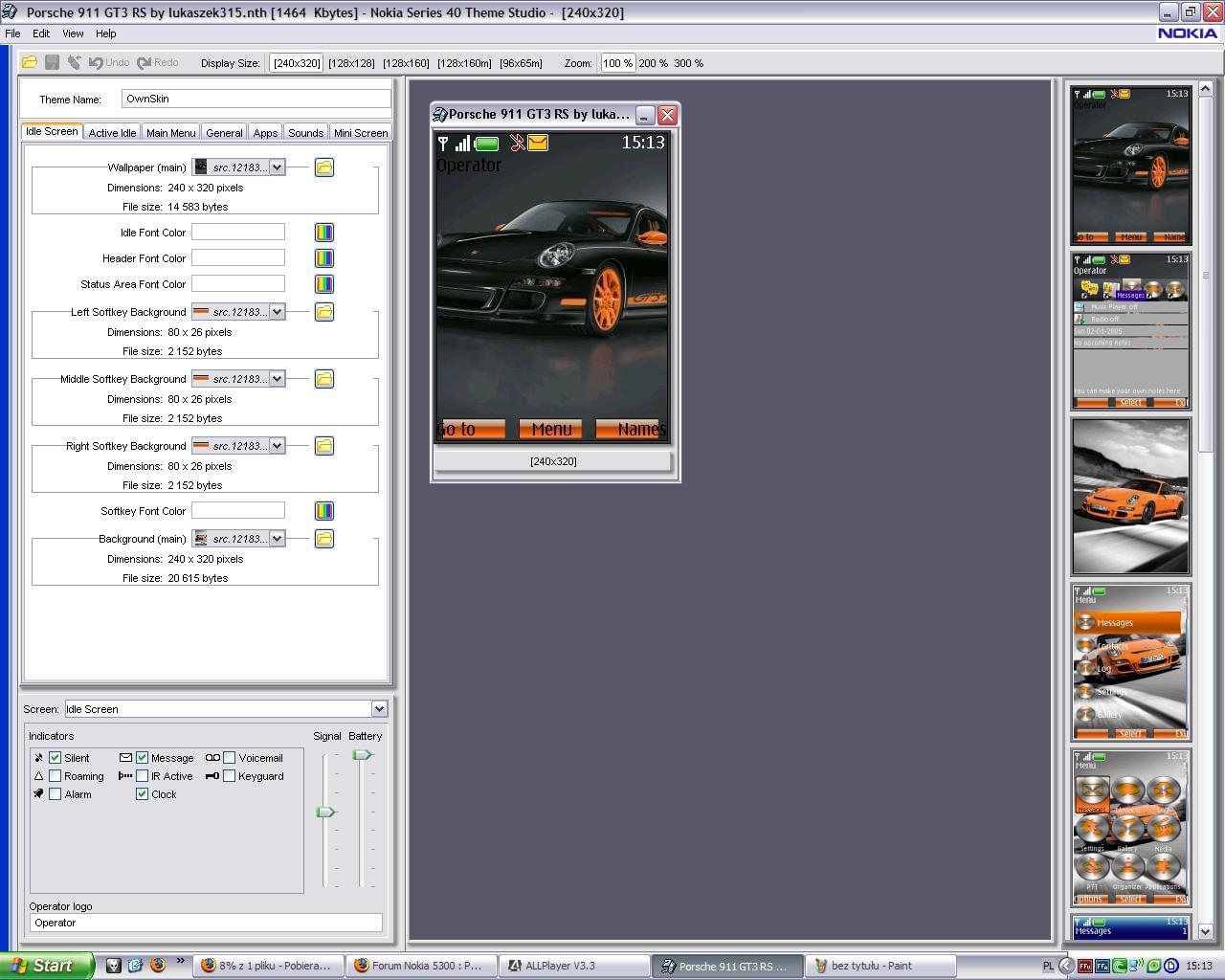Open Softkey Font Color picker icon

[x=324, y=511]
